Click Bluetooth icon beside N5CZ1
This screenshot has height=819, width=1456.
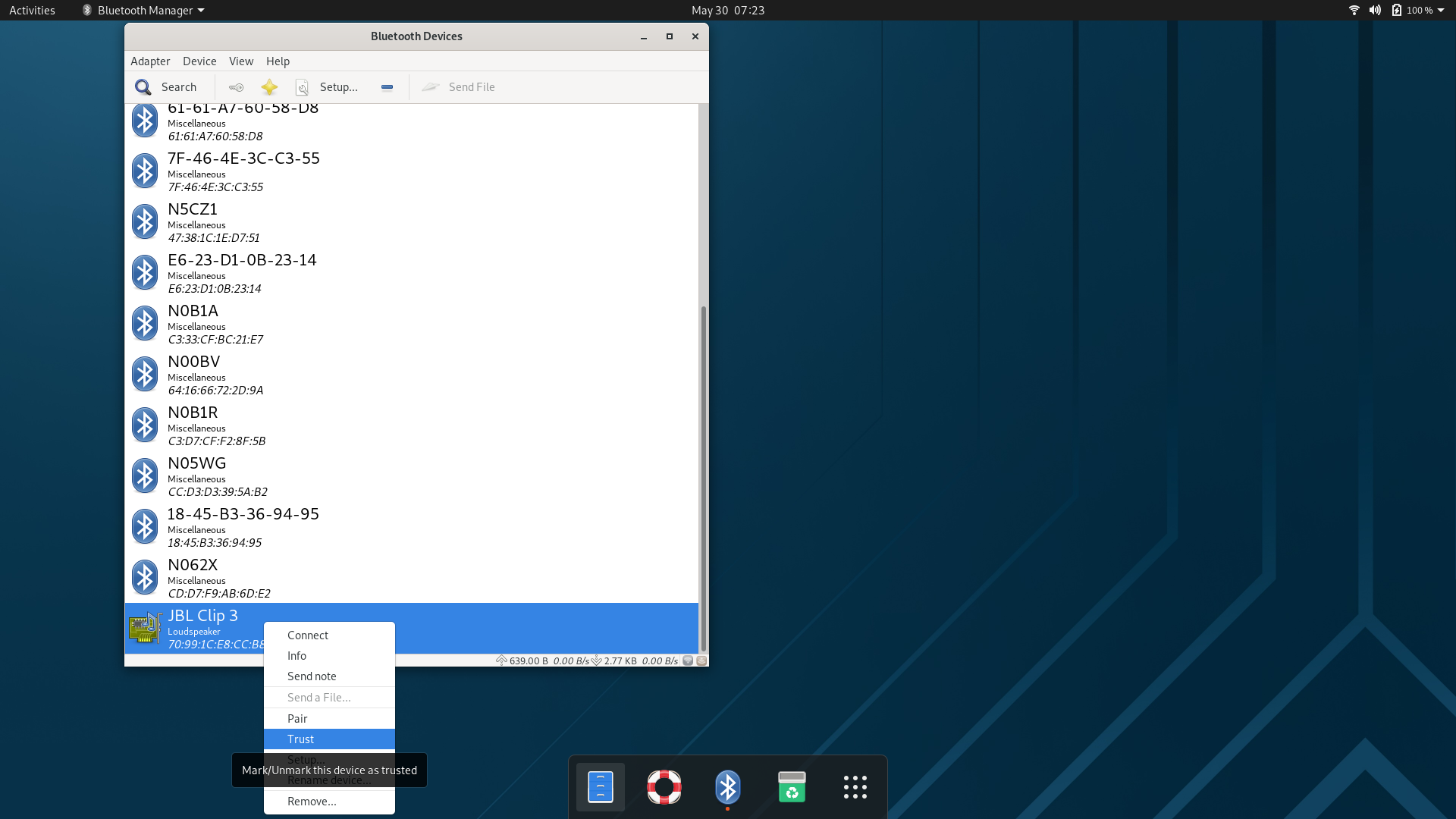click(144, 221)
